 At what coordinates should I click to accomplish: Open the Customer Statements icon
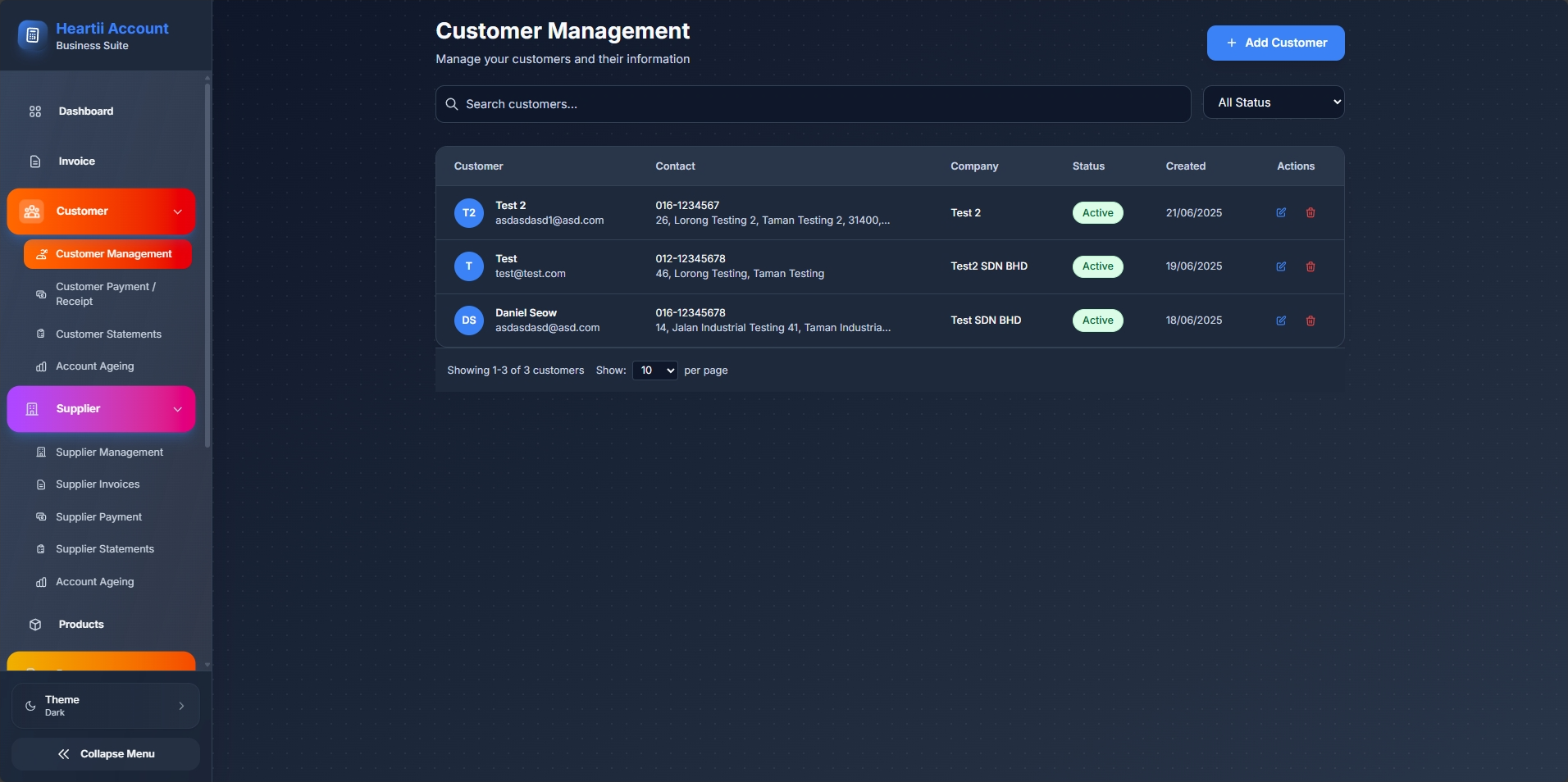coord(41,334)
